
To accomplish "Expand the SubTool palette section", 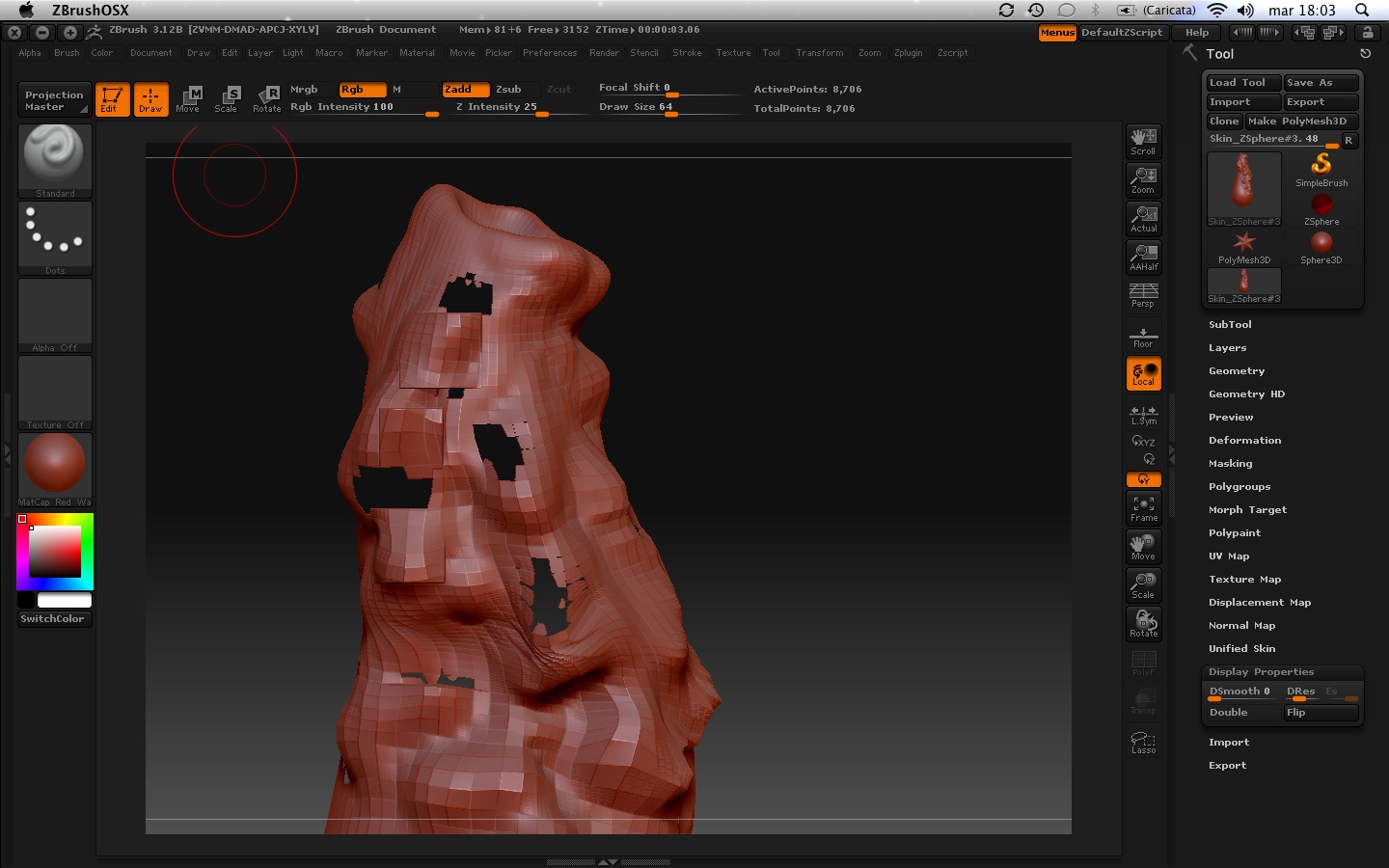I will pyautogui.click(x=1230, y=325).
